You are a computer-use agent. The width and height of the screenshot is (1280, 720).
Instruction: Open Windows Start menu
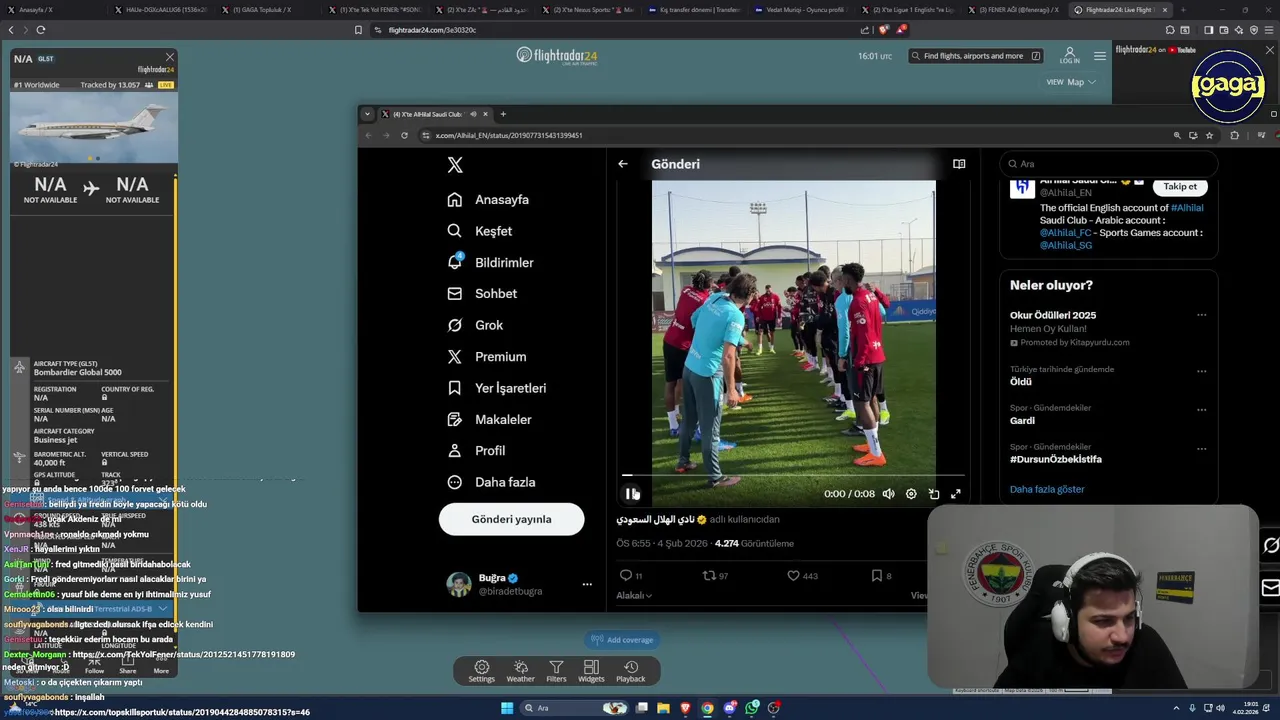point(507,708)
